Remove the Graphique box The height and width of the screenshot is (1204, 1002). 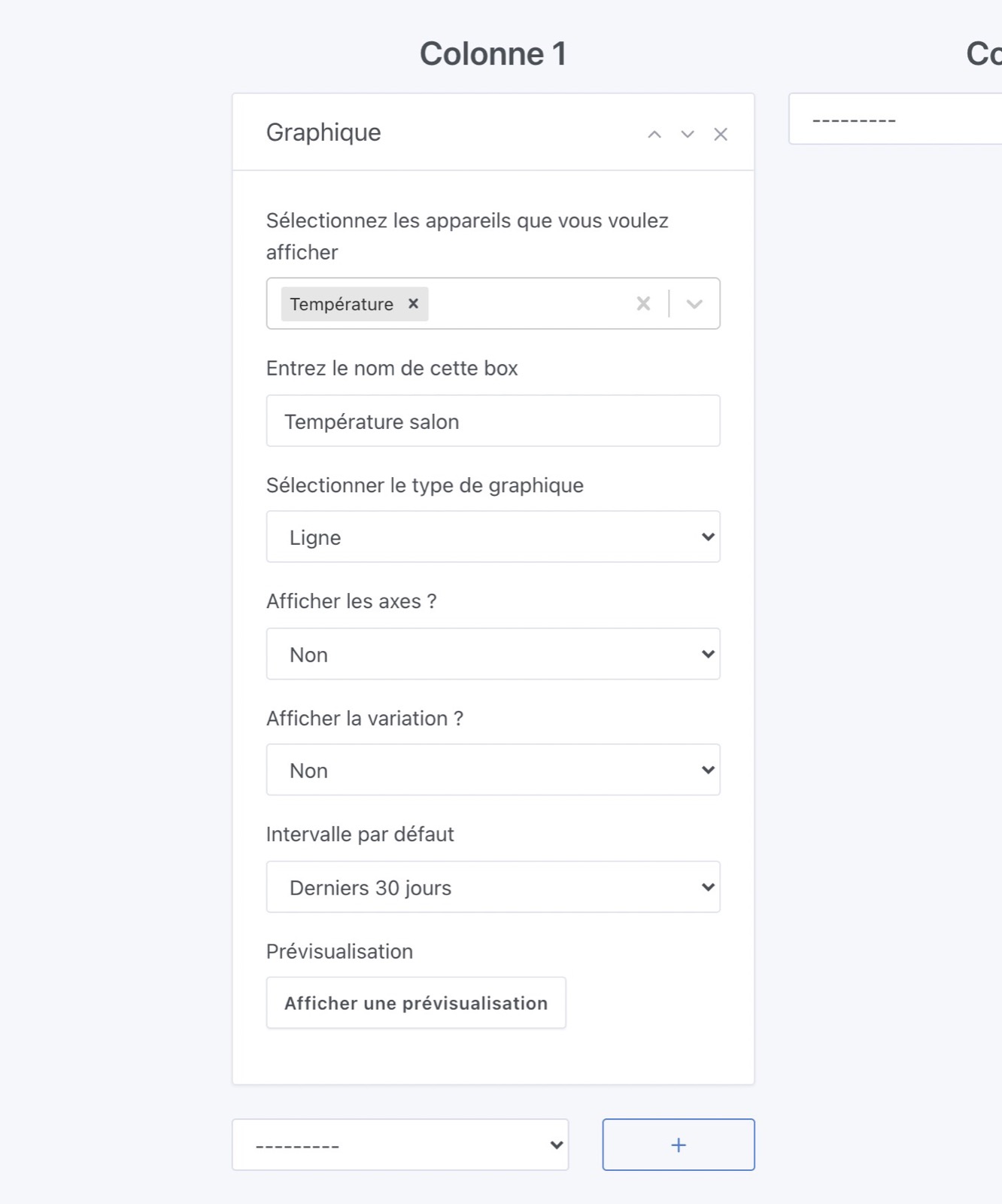(x=721, y=134)
